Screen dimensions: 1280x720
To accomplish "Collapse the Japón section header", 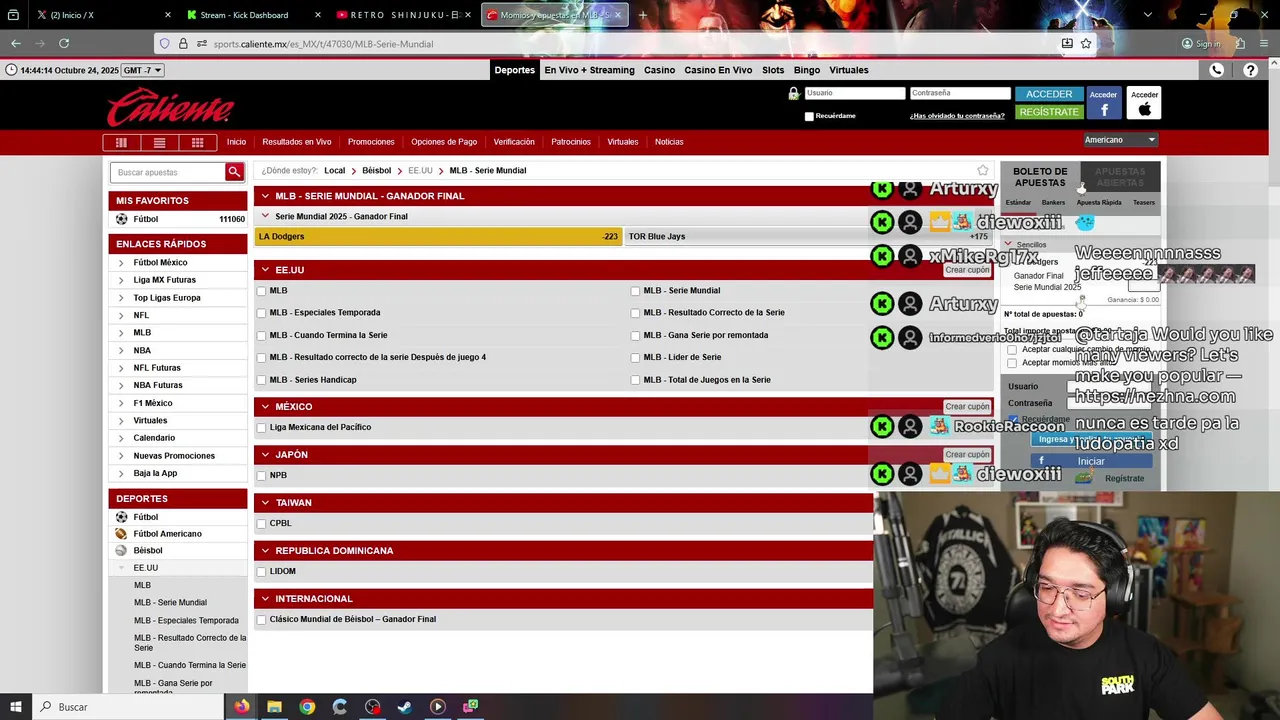I will click(265, 455).
